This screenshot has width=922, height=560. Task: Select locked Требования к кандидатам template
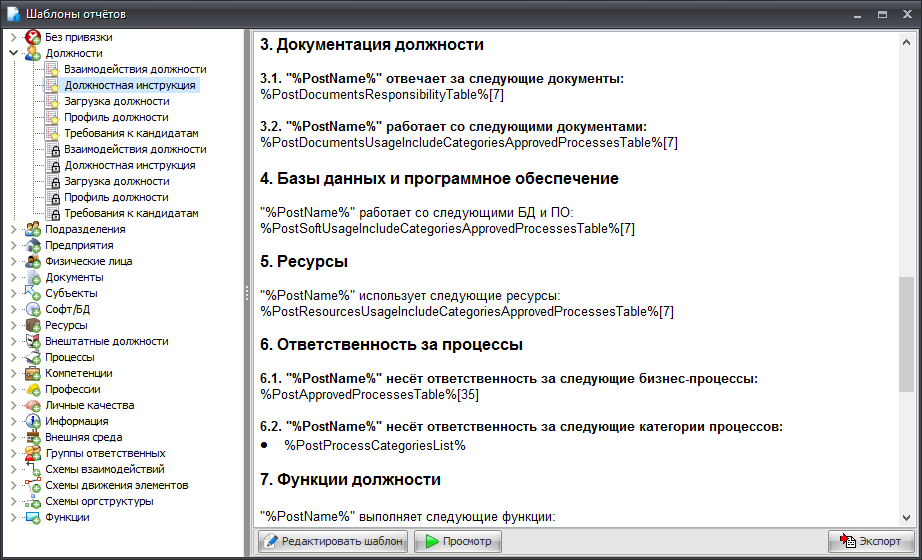coord(131,213)
